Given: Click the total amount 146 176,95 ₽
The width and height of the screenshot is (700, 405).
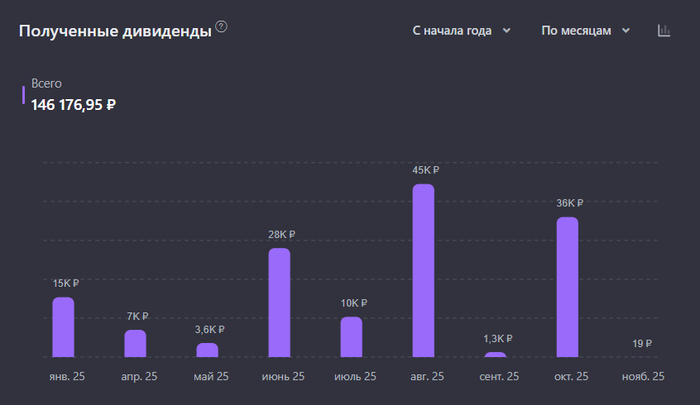Looking at the screenshot, I should pyautogui.click(x=73, y=104).
